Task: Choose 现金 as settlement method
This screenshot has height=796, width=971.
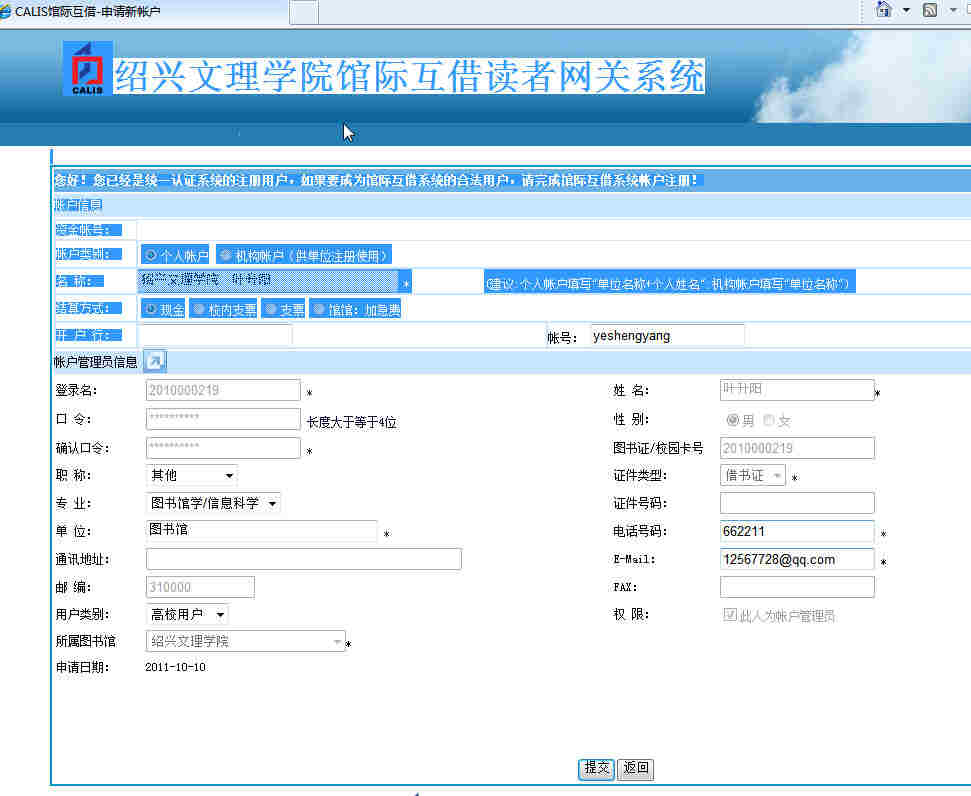Action: point(151,309)
